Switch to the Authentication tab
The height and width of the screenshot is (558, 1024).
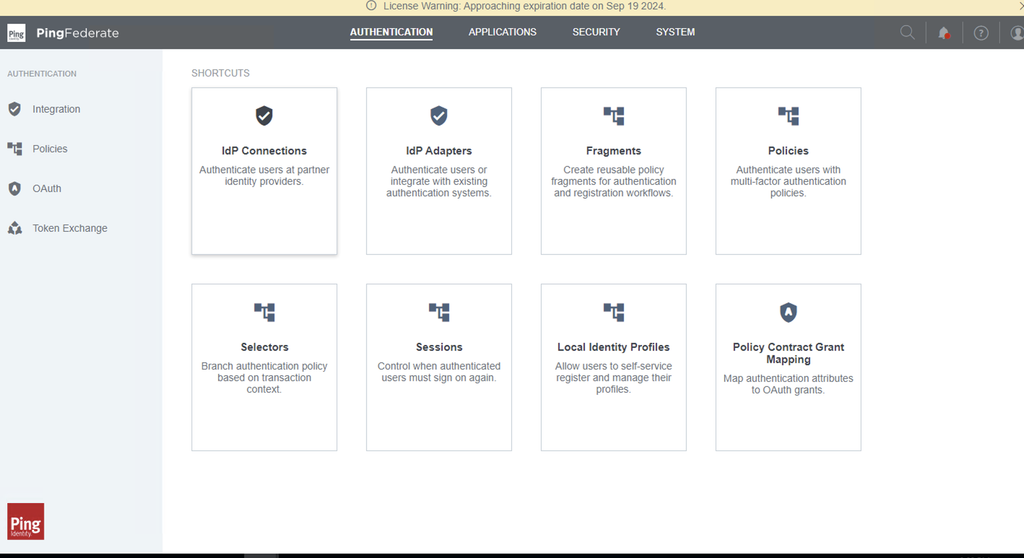tap(391, 32)
